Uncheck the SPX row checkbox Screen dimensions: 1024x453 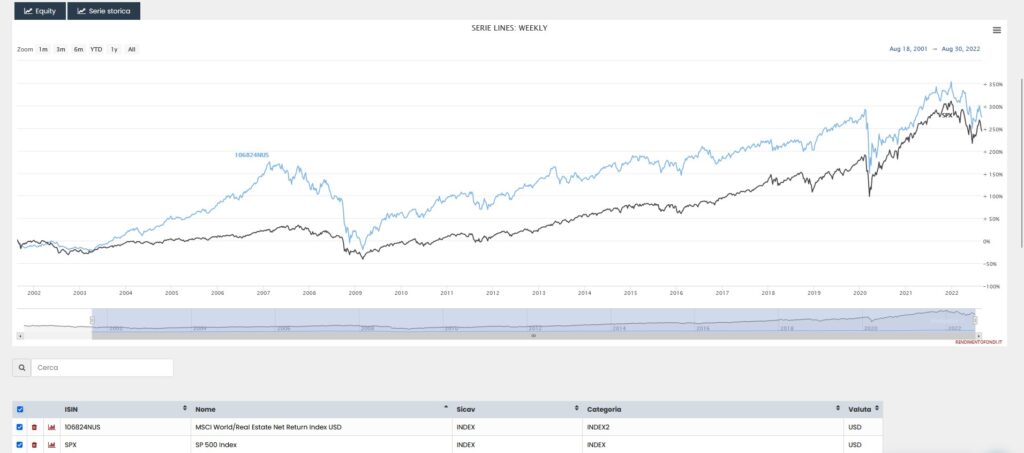click(20, 445)
